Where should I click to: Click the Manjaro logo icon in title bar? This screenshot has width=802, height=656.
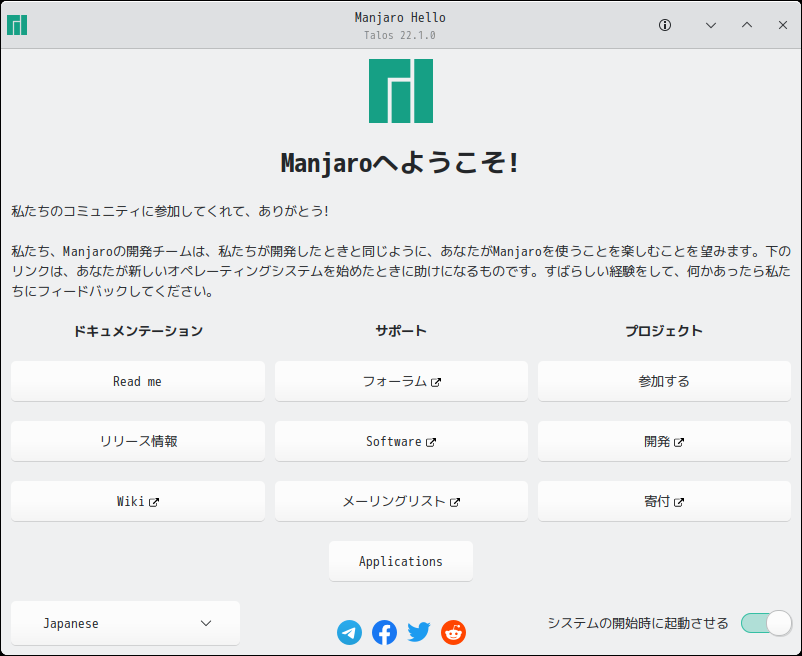17,25
